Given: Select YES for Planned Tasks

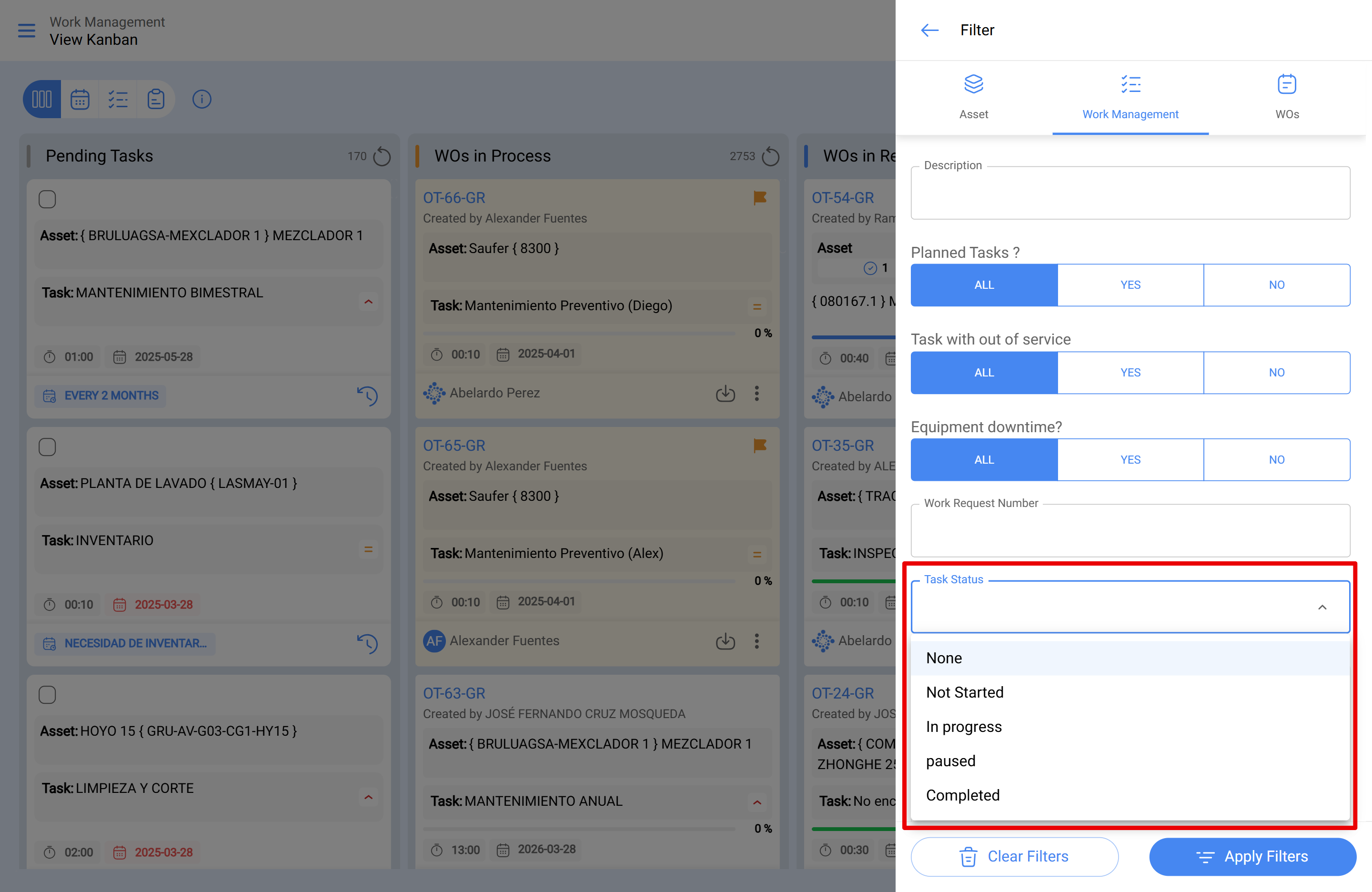Looking at the screenshot, I should click(x=1130, y=285).
